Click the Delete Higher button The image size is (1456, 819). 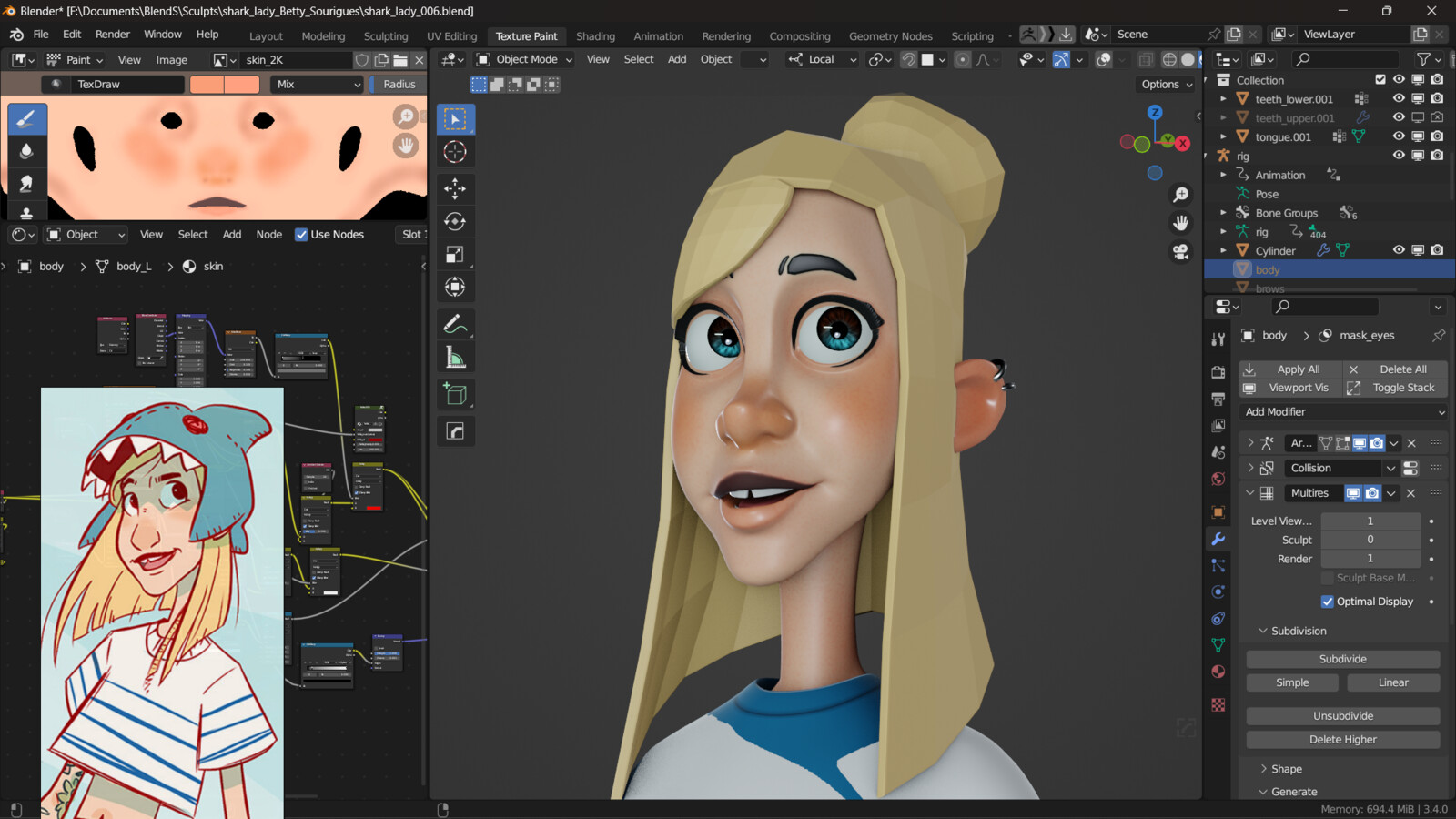(x=1343, y=740)
